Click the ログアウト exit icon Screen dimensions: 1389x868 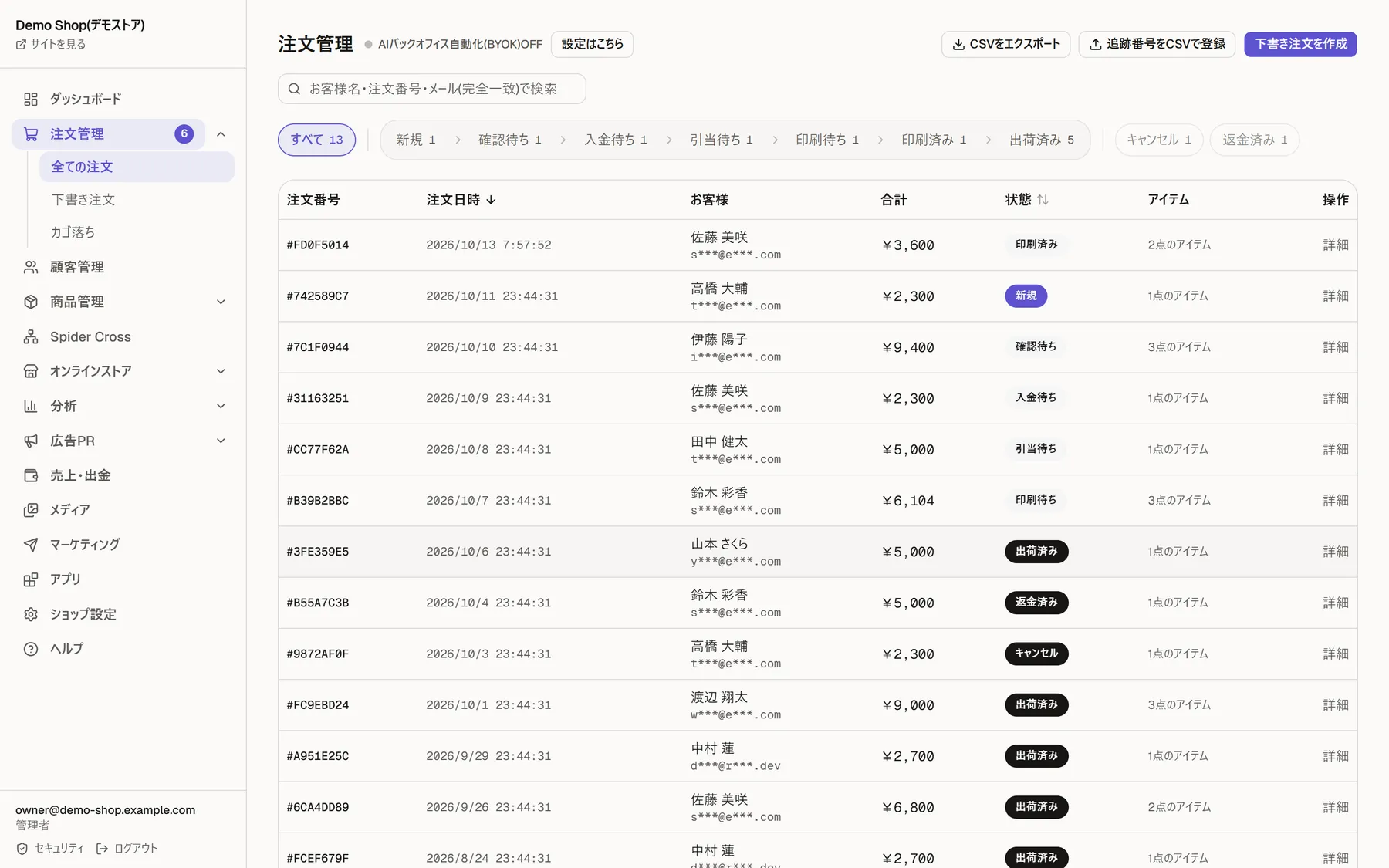click(x=102, y=849)
